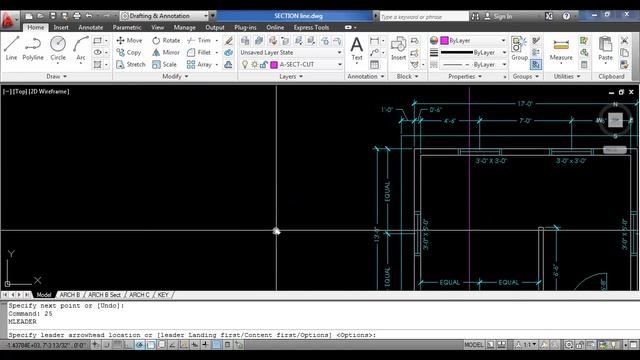Expand the Draw panel
Screen dimensions: 640x360
coord(56,76)
